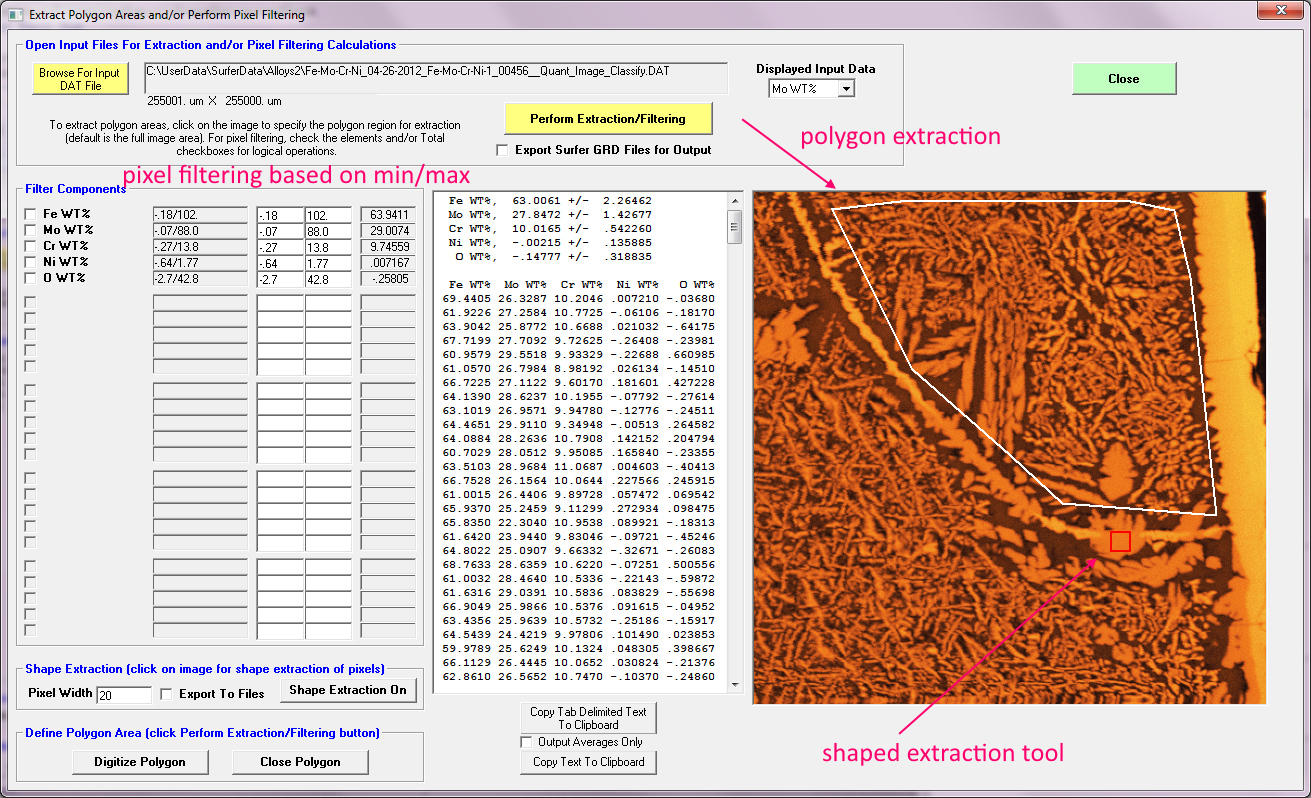Check the Mo WT% filter checkbox
The height and width of the screenshot is (798, 1311).
30,230
